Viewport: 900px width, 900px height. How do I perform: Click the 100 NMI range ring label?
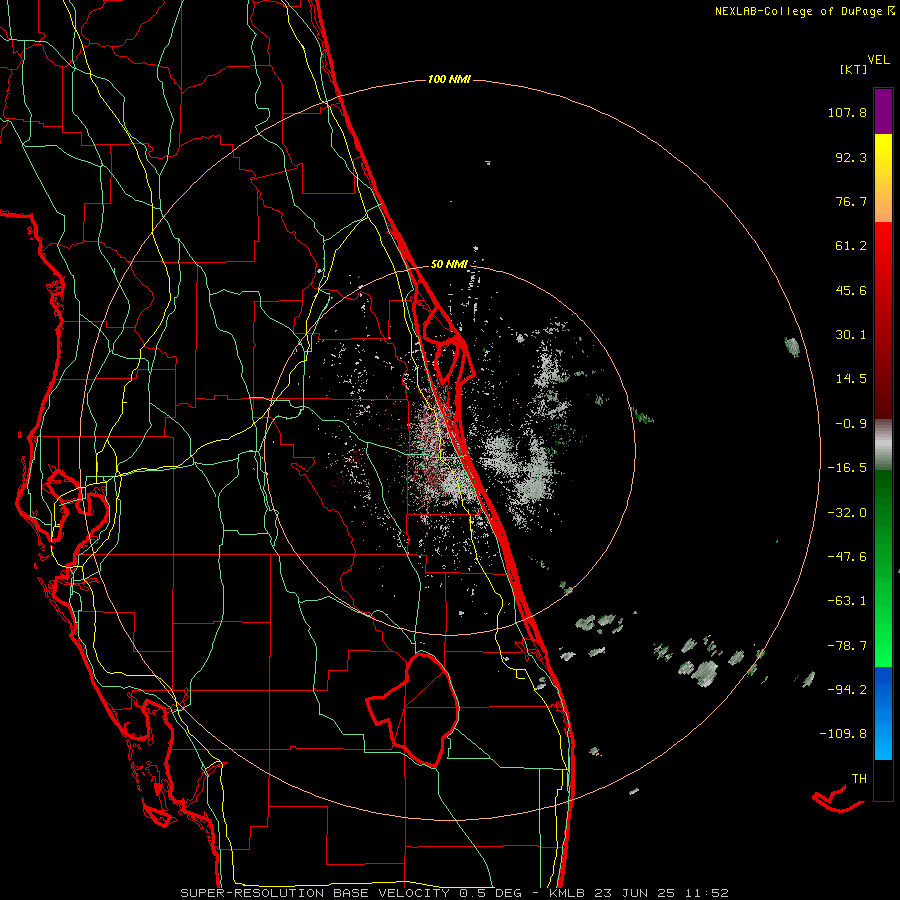(x=449, y=79)
